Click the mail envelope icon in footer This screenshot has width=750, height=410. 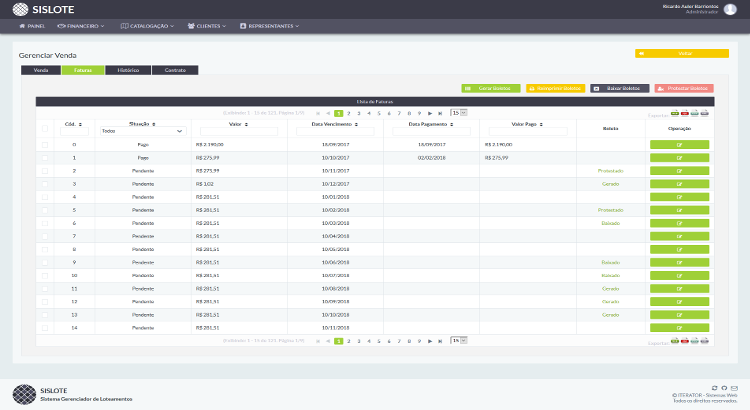point(734,388)
